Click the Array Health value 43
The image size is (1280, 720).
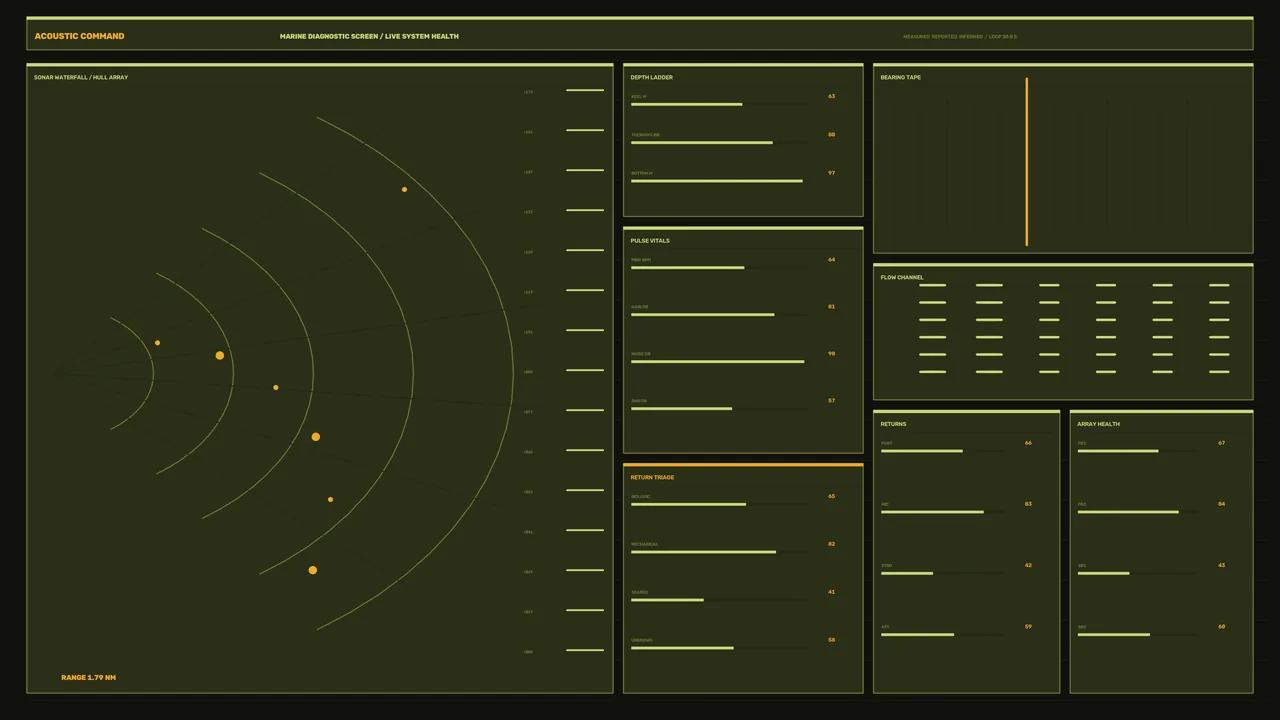coord(1221,565)
